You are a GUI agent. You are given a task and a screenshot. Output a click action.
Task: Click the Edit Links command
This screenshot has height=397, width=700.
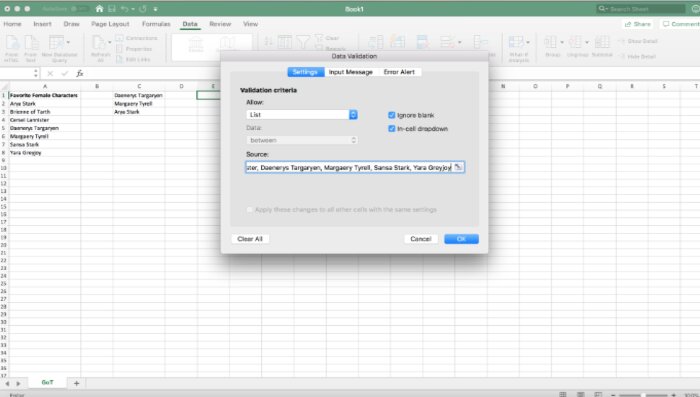click(133, 59)
